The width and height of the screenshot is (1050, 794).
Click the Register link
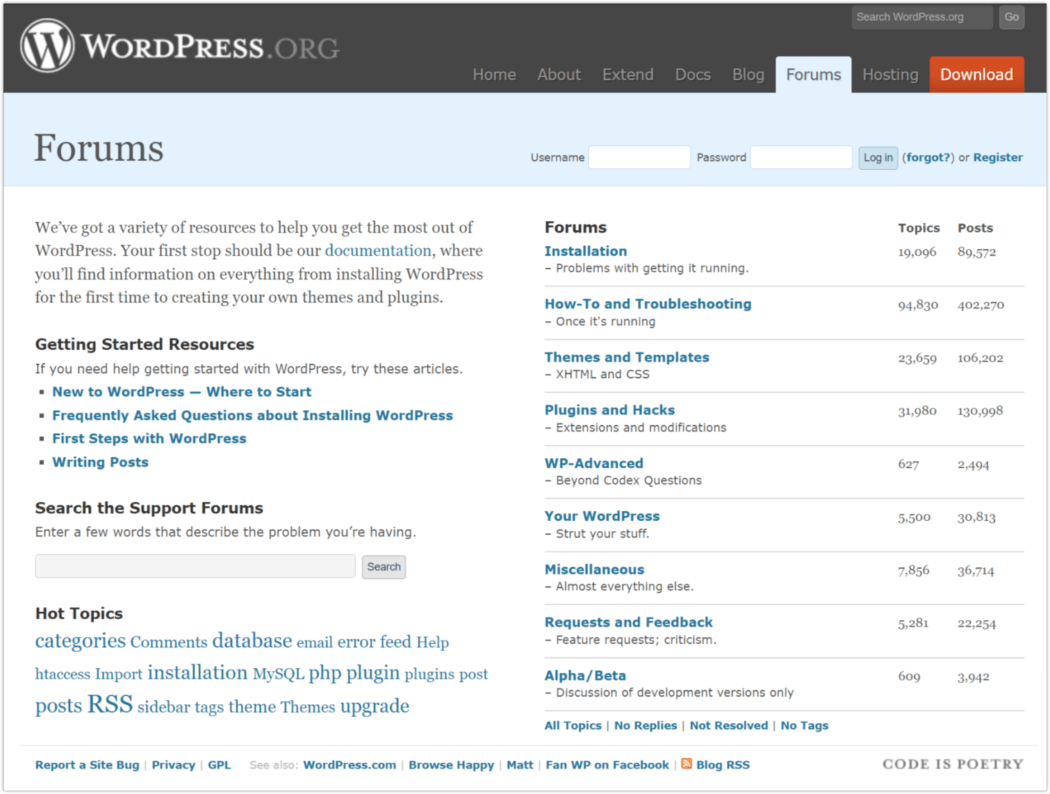pyautogui.click(x=997, y=157)
